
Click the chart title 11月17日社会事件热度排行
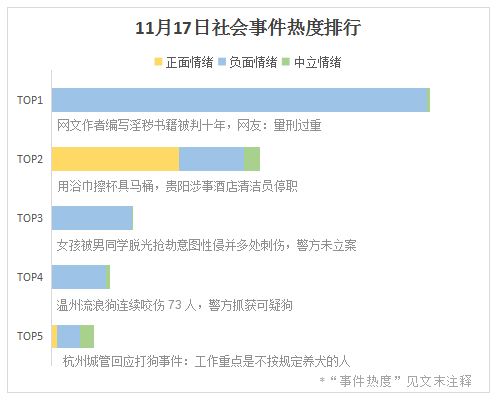click(x=248, y=27)
